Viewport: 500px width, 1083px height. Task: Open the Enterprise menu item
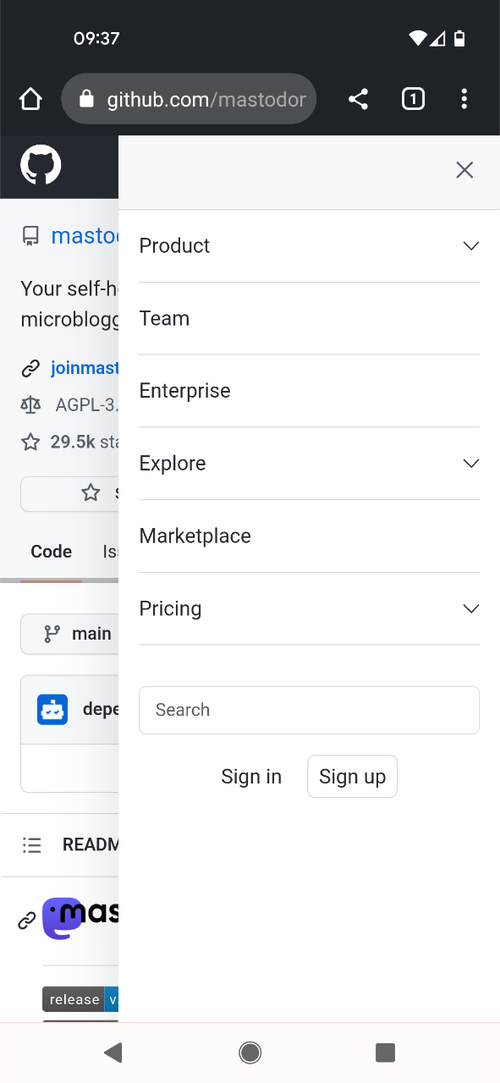point(309,391)
